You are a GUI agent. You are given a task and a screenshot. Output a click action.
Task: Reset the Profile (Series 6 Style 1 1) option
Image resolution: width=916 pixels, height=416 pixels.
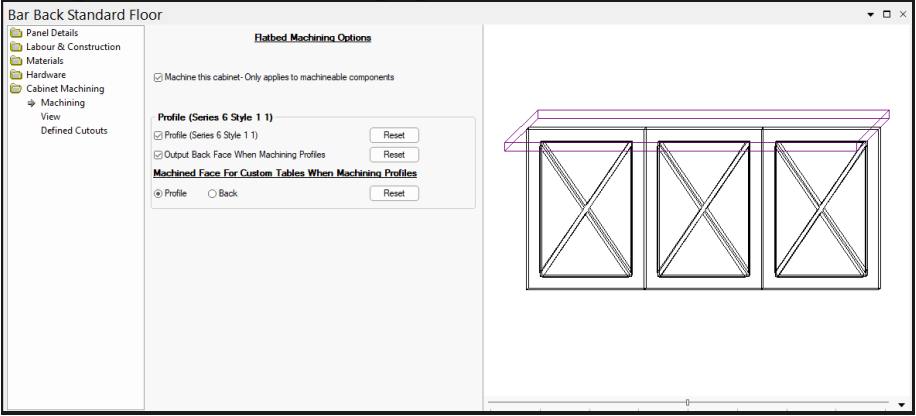pos(394,135)
